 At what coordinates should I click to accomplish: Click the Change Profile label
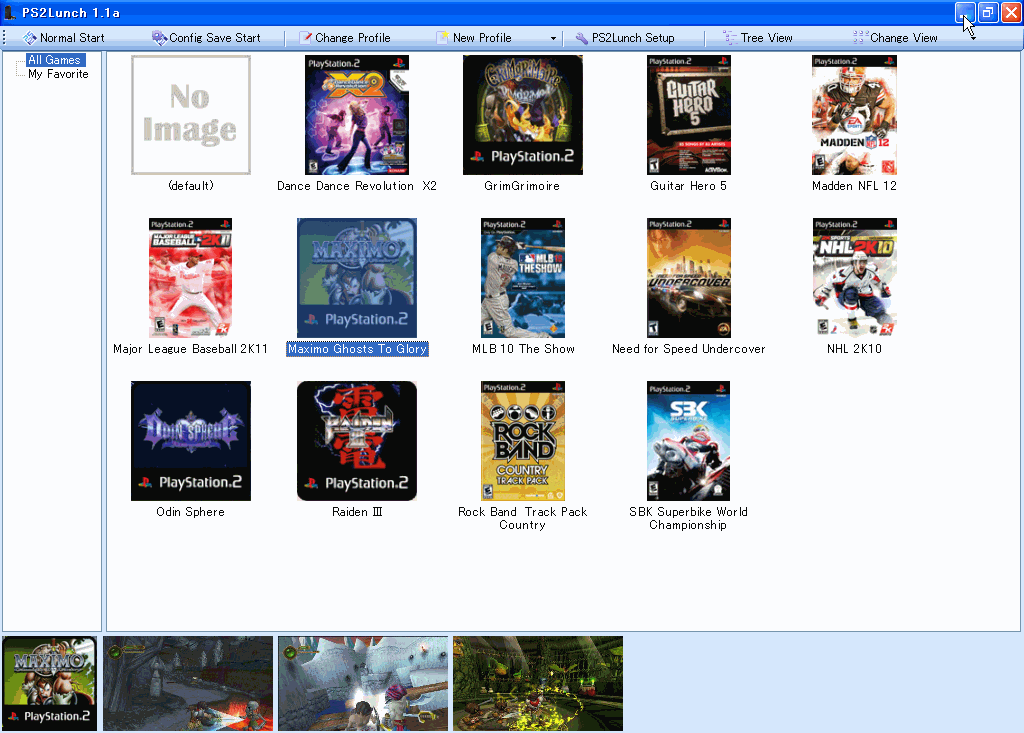(x=353, y=38)
